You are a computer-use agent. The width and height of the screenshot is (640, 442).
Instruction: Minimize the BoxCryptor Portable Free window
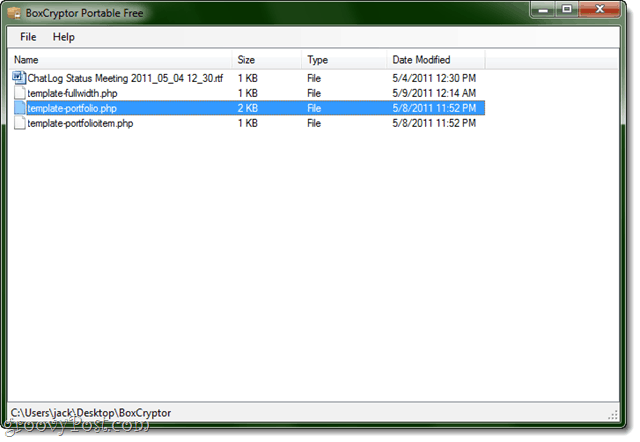click(543, 9)
